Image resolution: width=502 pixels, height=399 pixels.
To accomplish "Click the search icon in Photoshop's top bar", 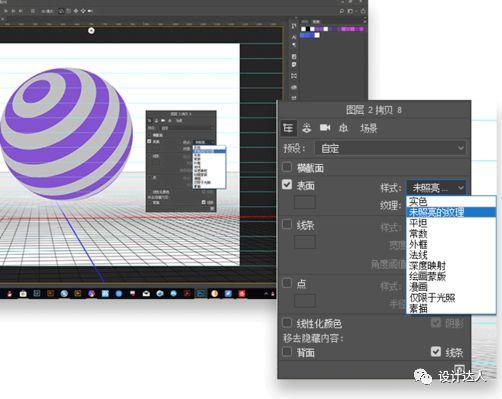I will [x=341, y=11].
